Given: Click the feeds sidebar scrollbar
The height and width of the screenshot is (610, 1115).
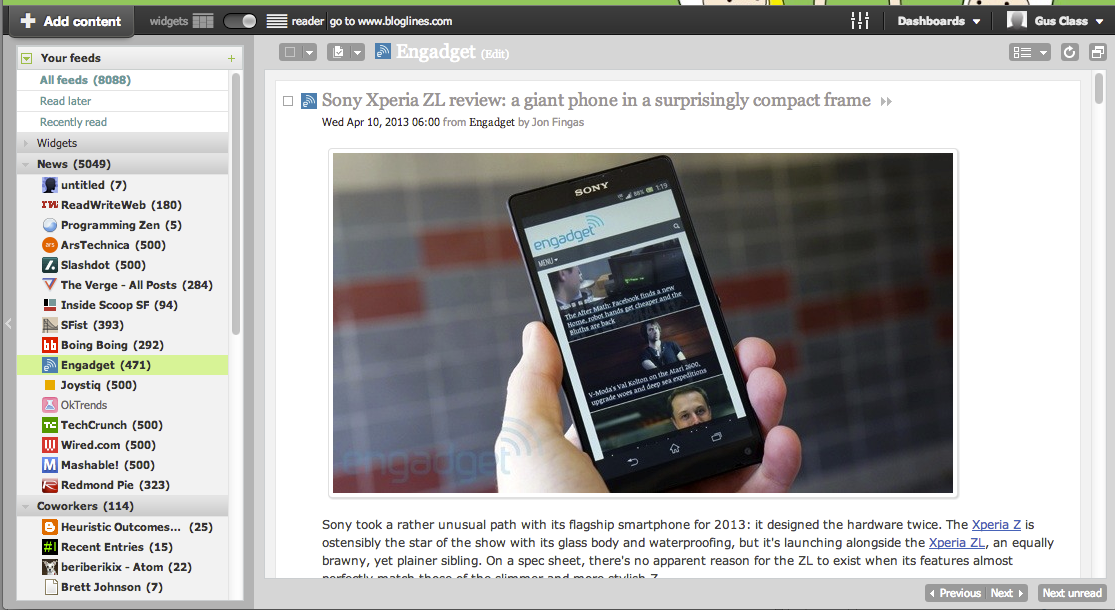Looking at the screenshot, I should [236, 203].
